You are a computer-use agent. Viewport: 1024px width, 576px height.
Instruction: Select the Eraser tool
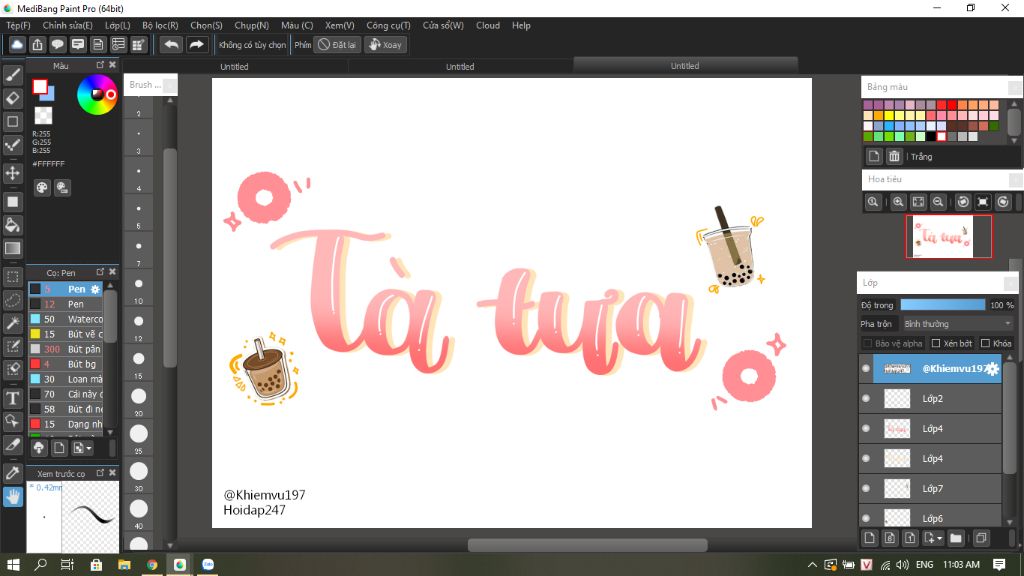(12, 98)
